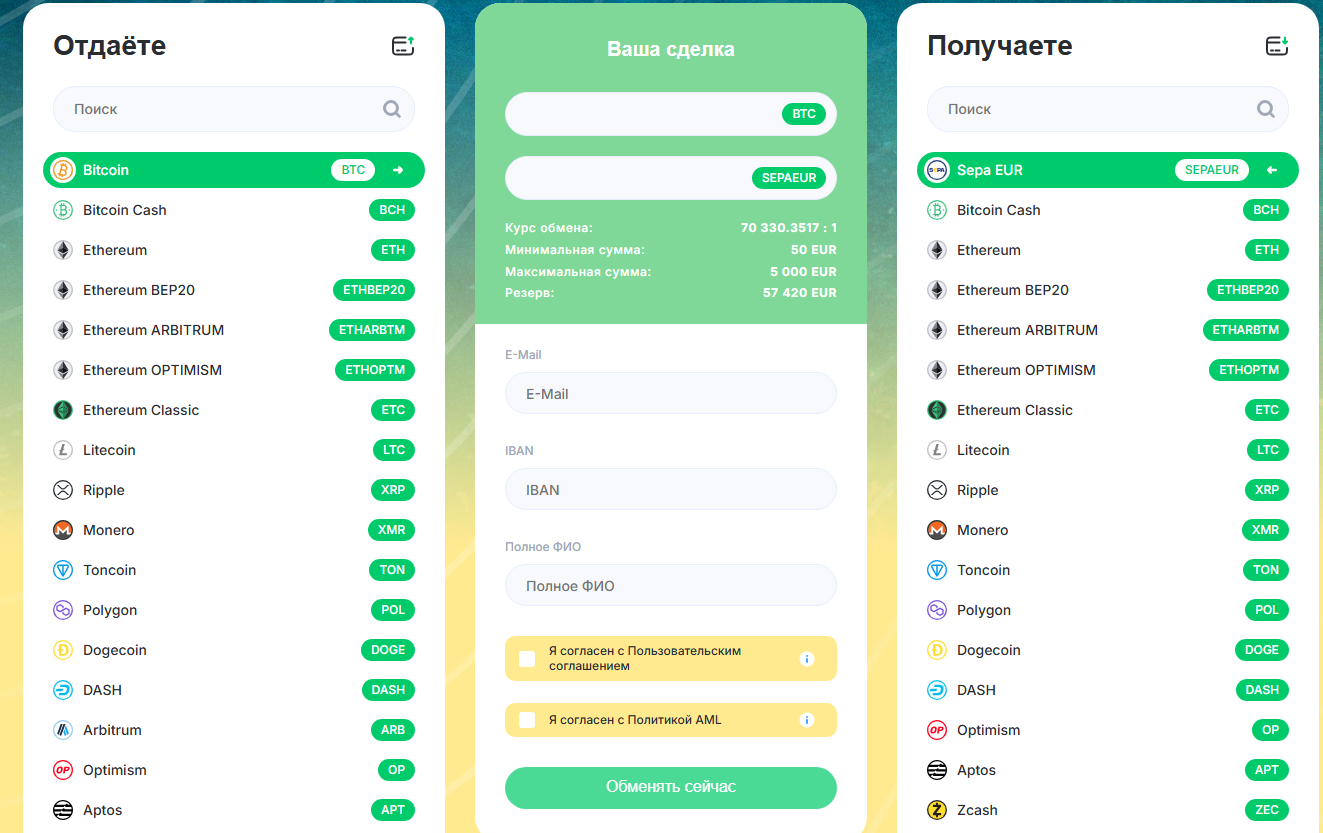Click the Aptos icon in Отдаёте list

[x=63, y=810]
